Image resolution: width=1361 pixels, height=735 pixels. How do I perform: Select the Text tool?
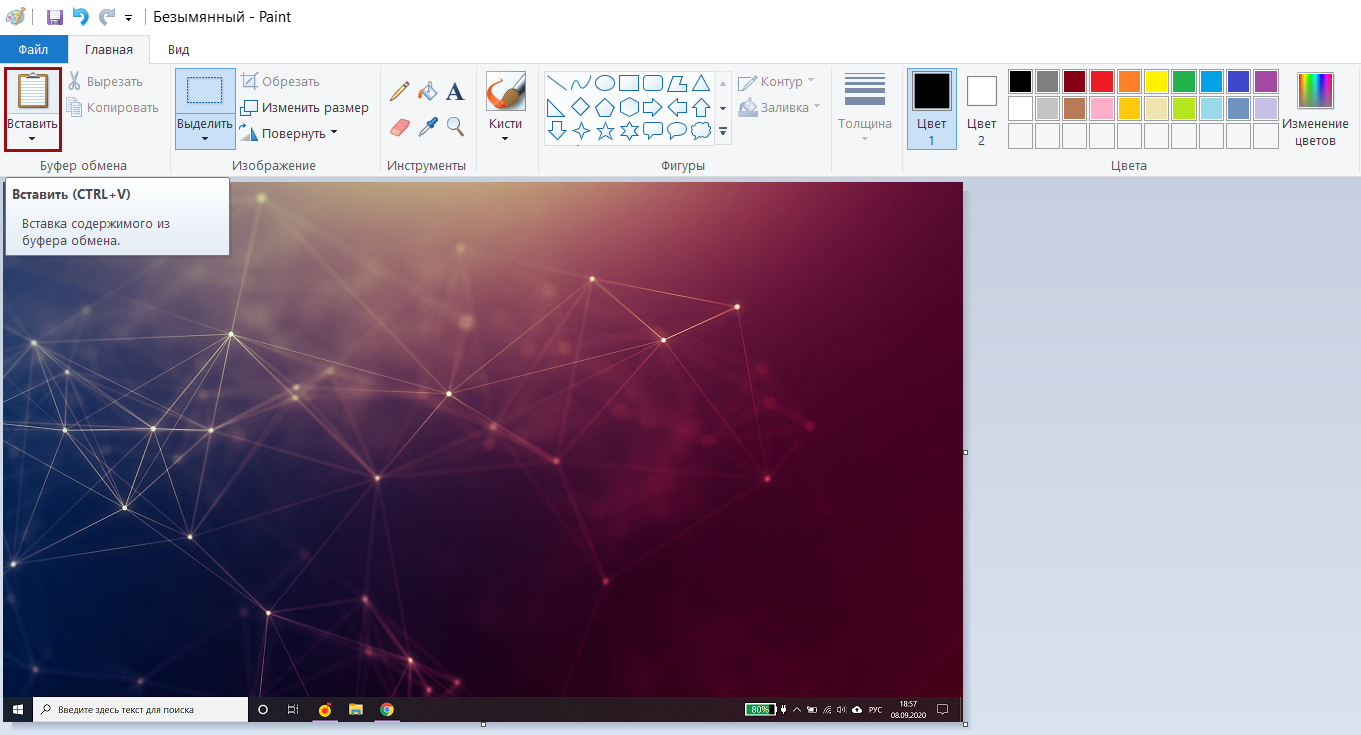pos(455,92)
